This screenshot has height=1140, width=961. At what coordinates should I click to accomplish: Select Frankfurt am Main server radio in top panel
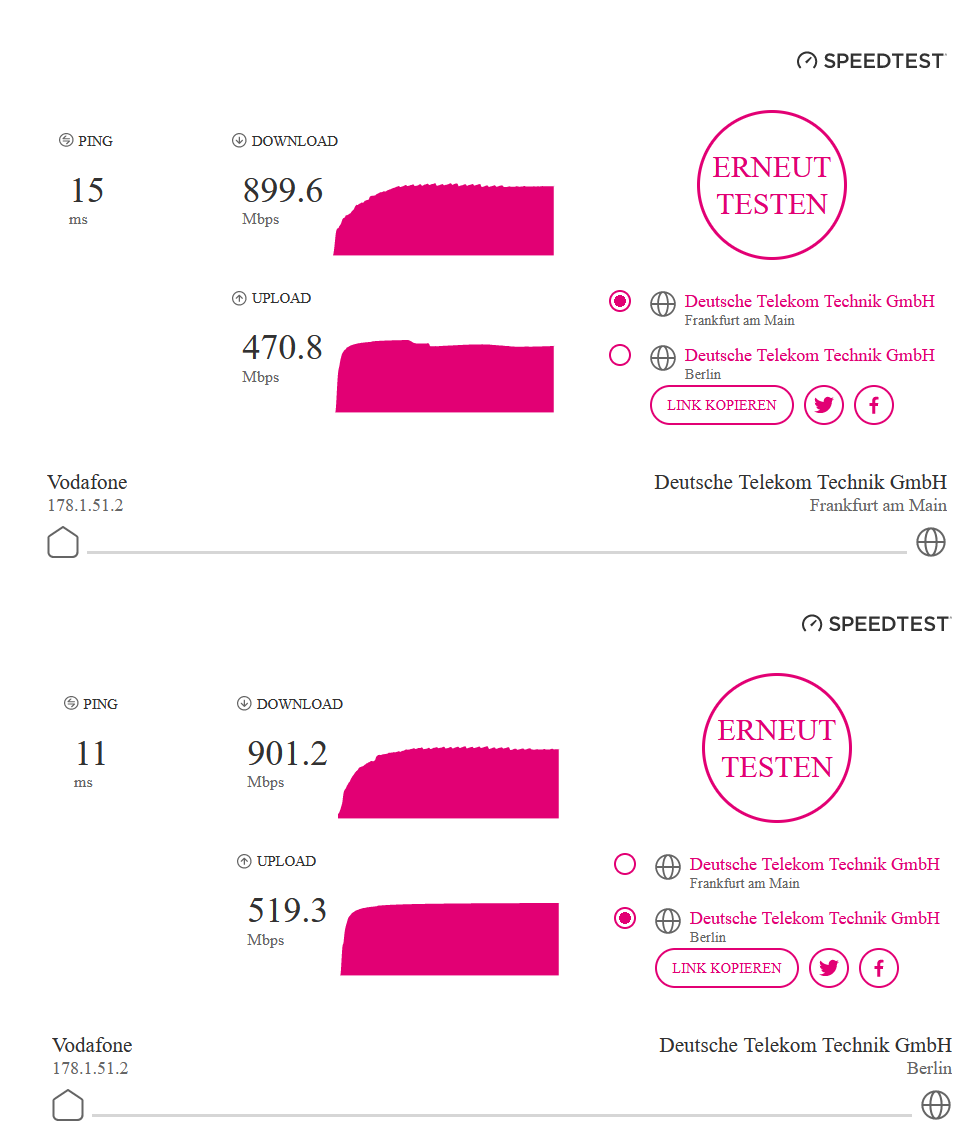(x=620, y=301)
